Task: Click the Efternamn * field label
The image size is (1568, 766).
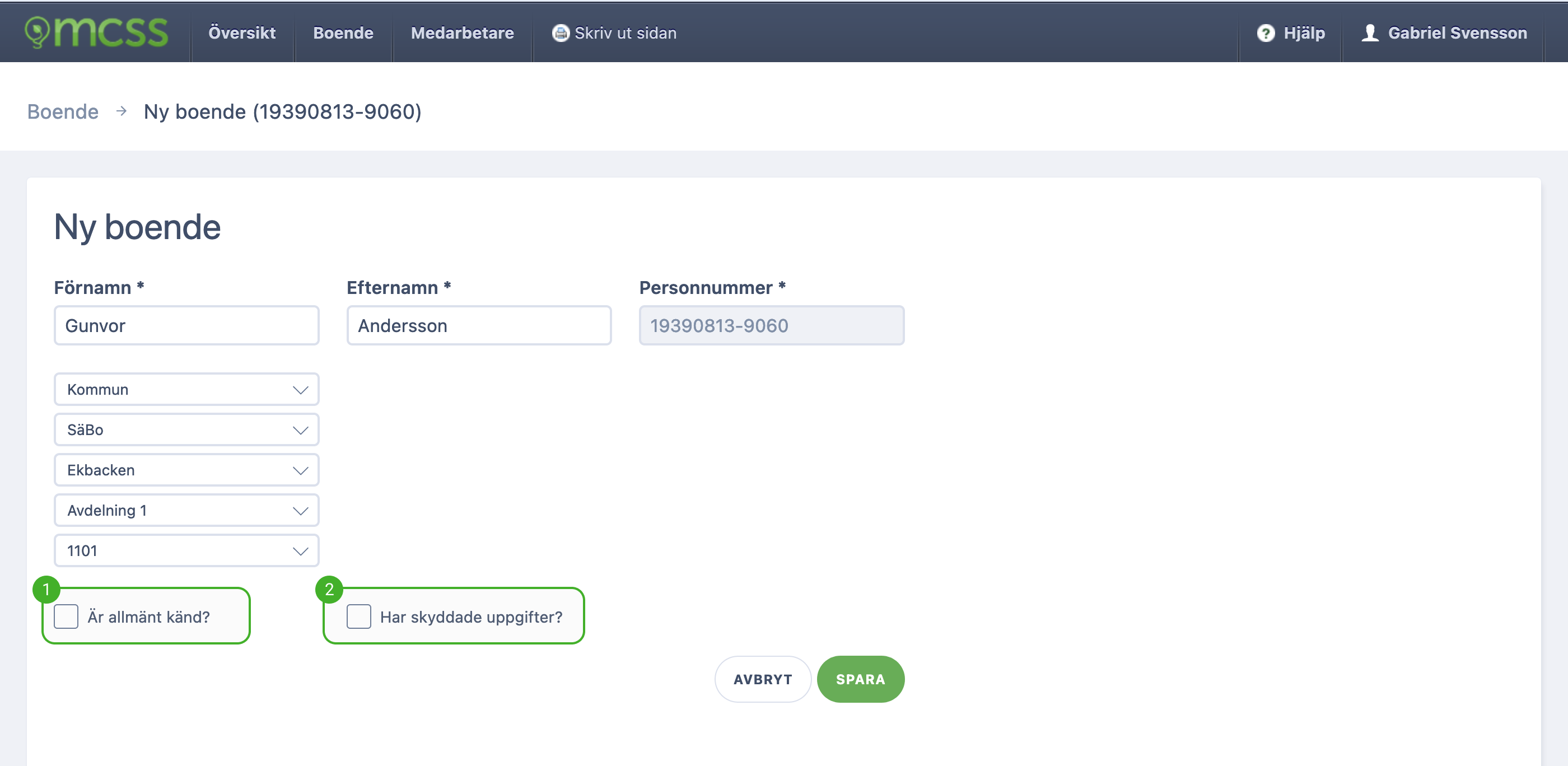Action: (399, 287)
